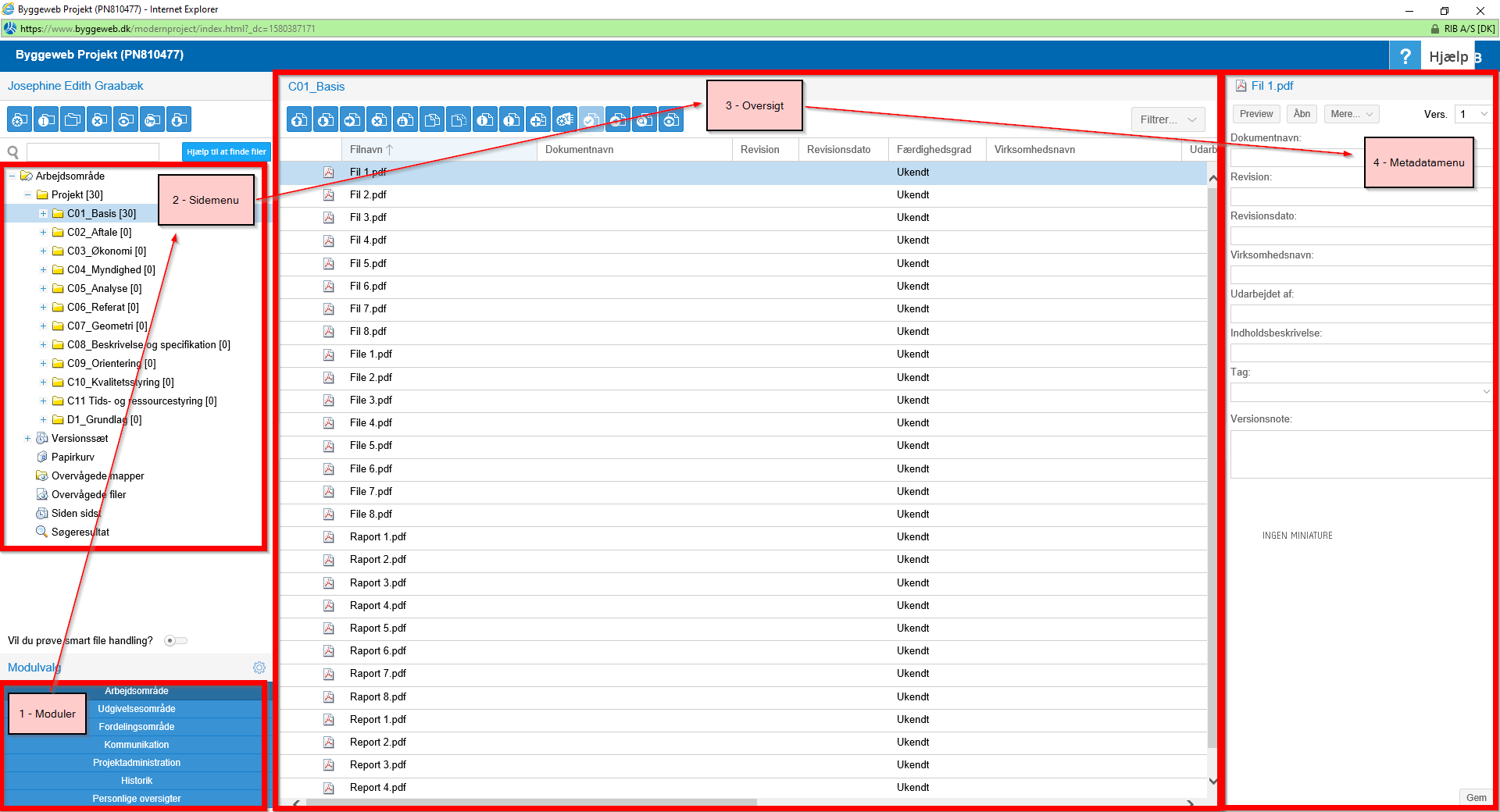The image size is (1500, 812).
Task: Click the Preview button
Action: tap(1255, 114)
